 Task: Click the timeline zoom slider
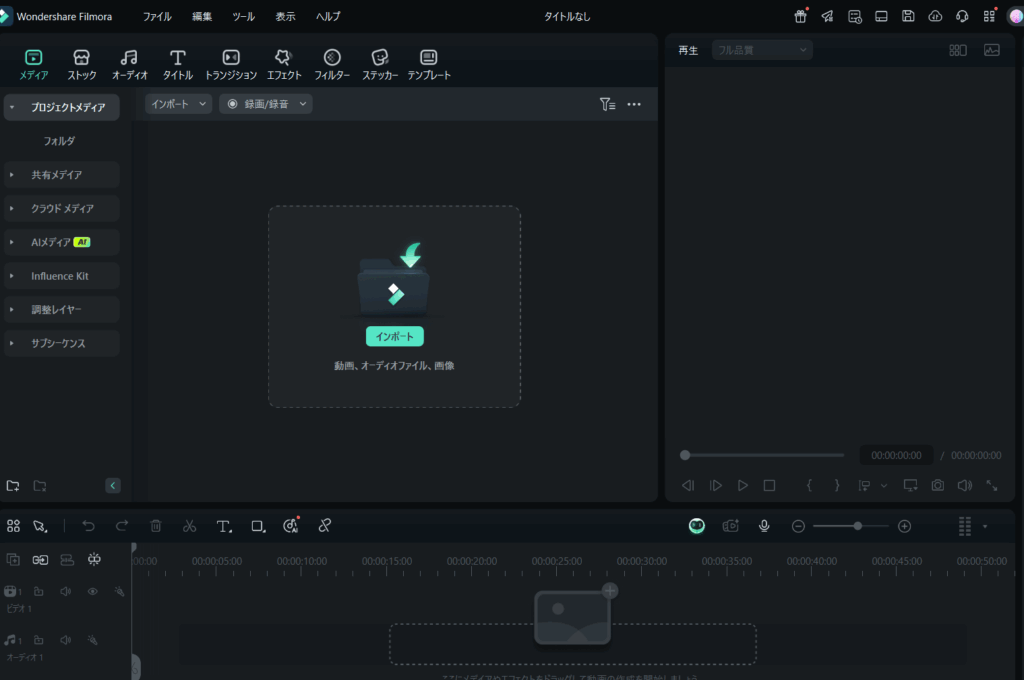click(851, 526)
